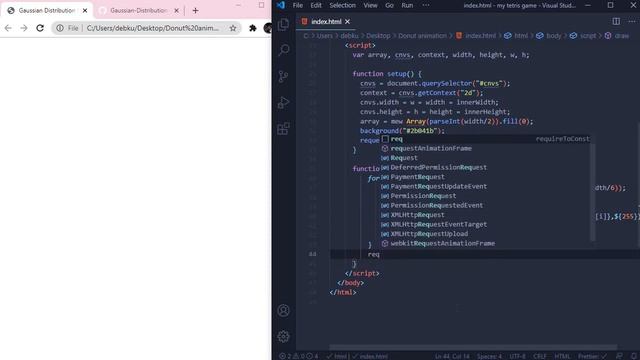The height and width of the screenshot is (360, 640).
Task: Select PaymentRequestUpdateEvent suggestion
Action: [486, 187]
